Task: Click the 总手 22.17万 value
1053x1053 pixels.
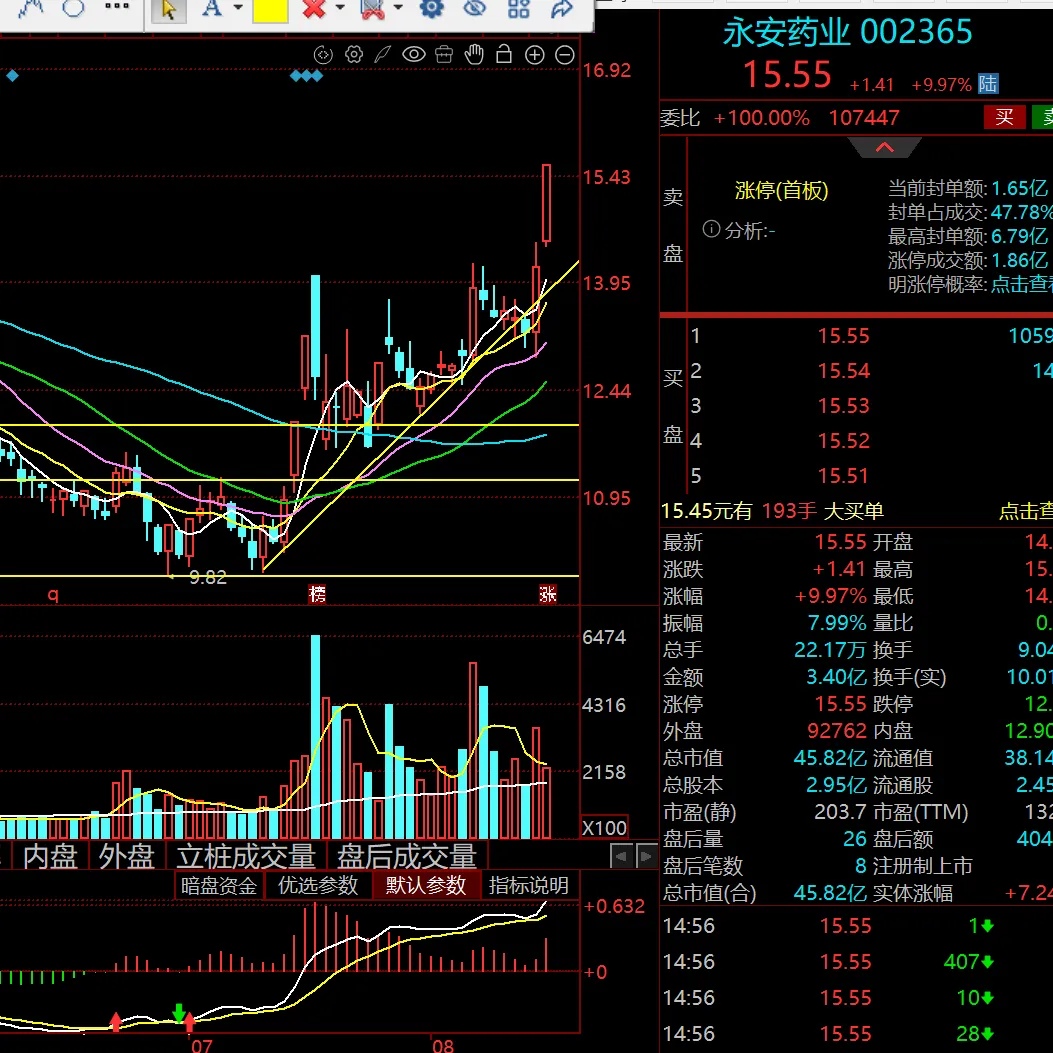Action: coord(831,649)
